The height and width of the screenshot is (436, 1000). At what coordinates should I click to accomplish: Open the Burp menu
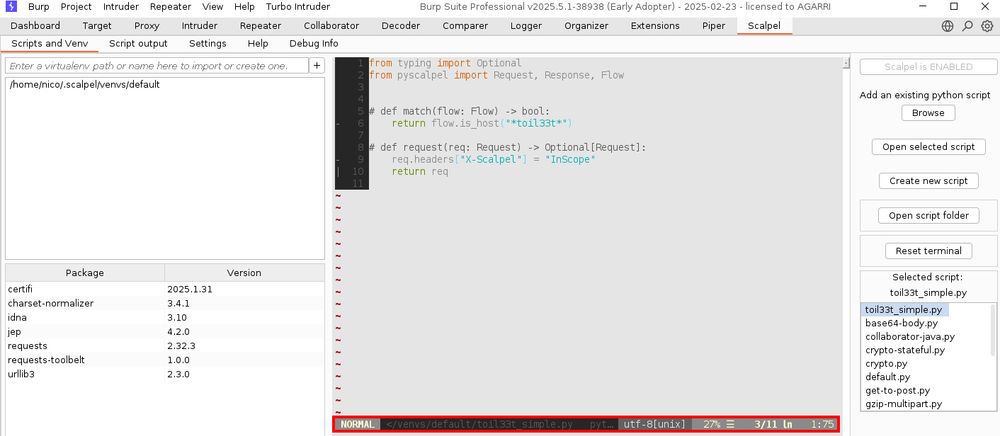[x=38, y=7]
